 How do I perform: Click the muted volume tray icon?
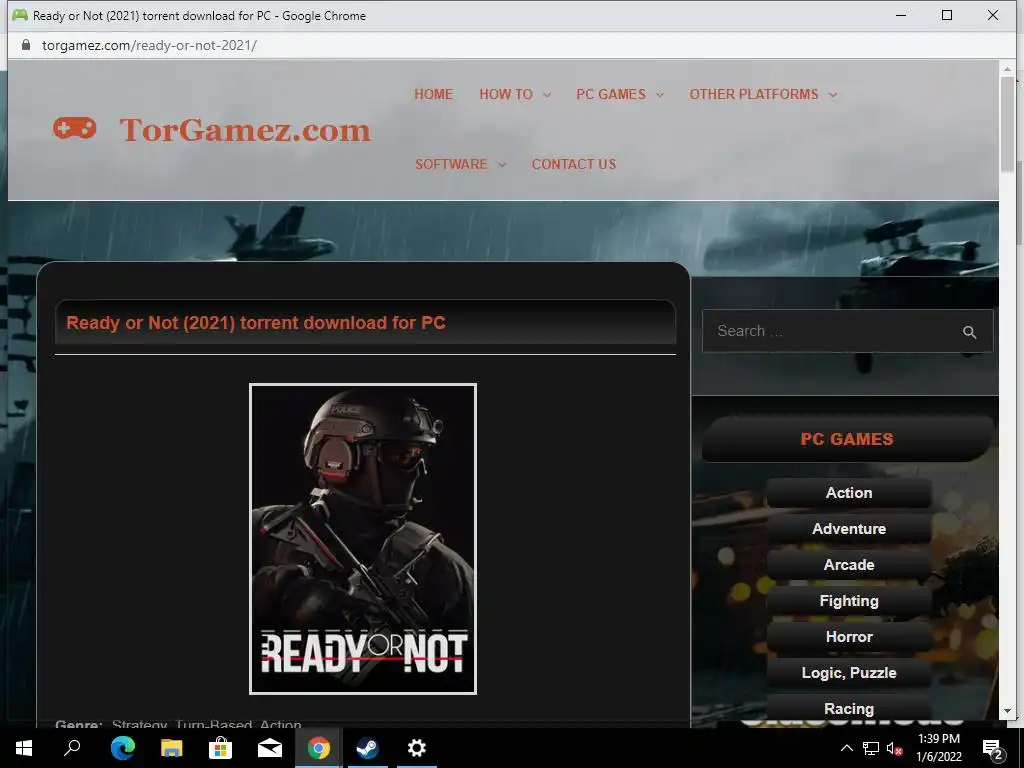894,748
